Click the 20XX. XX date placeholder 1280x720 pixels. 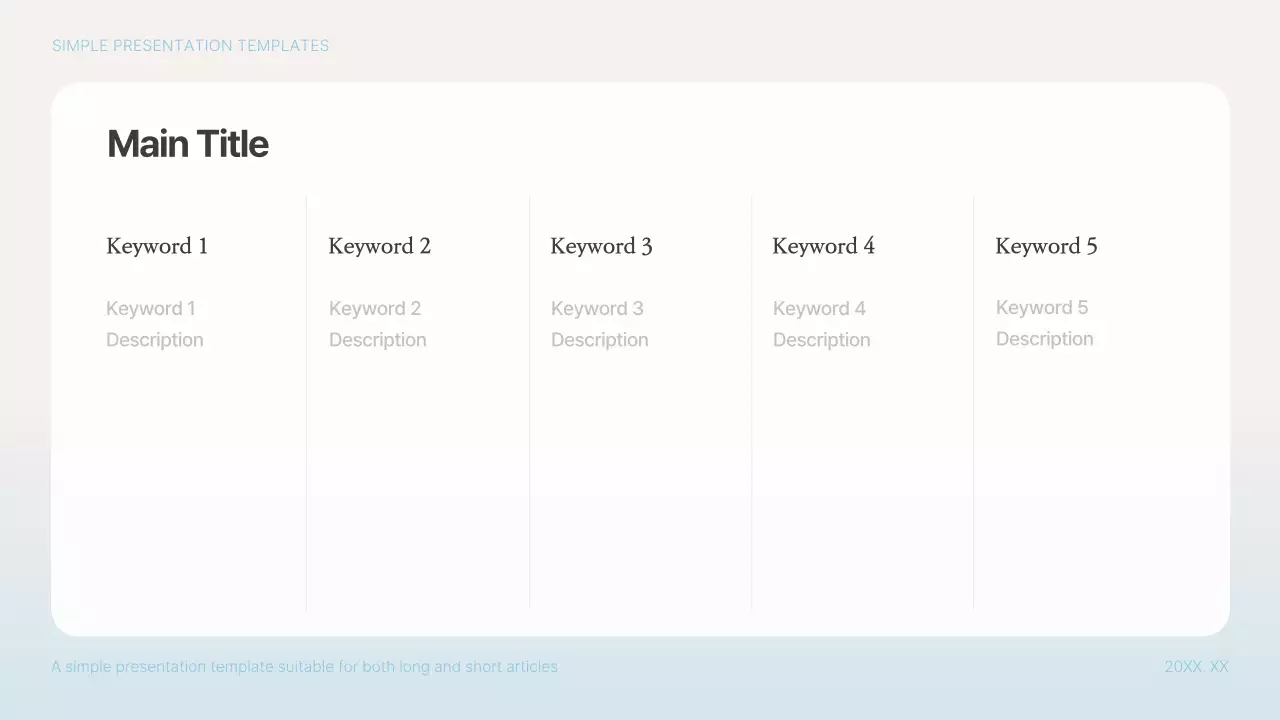point(1196,666)
